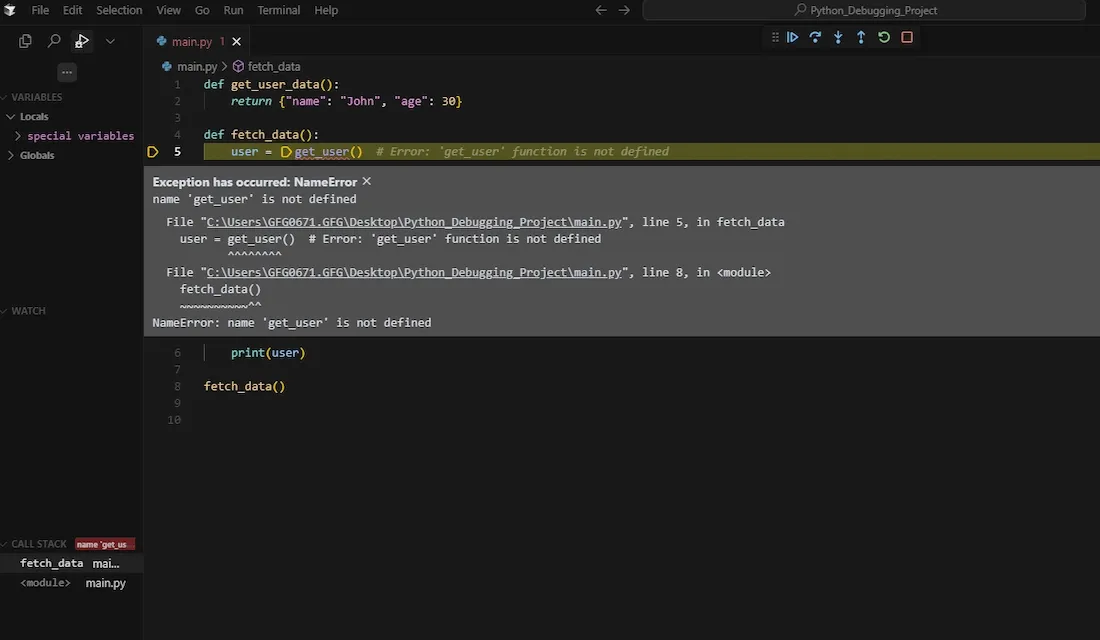Close the main.py editor tab
1100x640 pixels.
pyautogui.click(x=237, y=42)
